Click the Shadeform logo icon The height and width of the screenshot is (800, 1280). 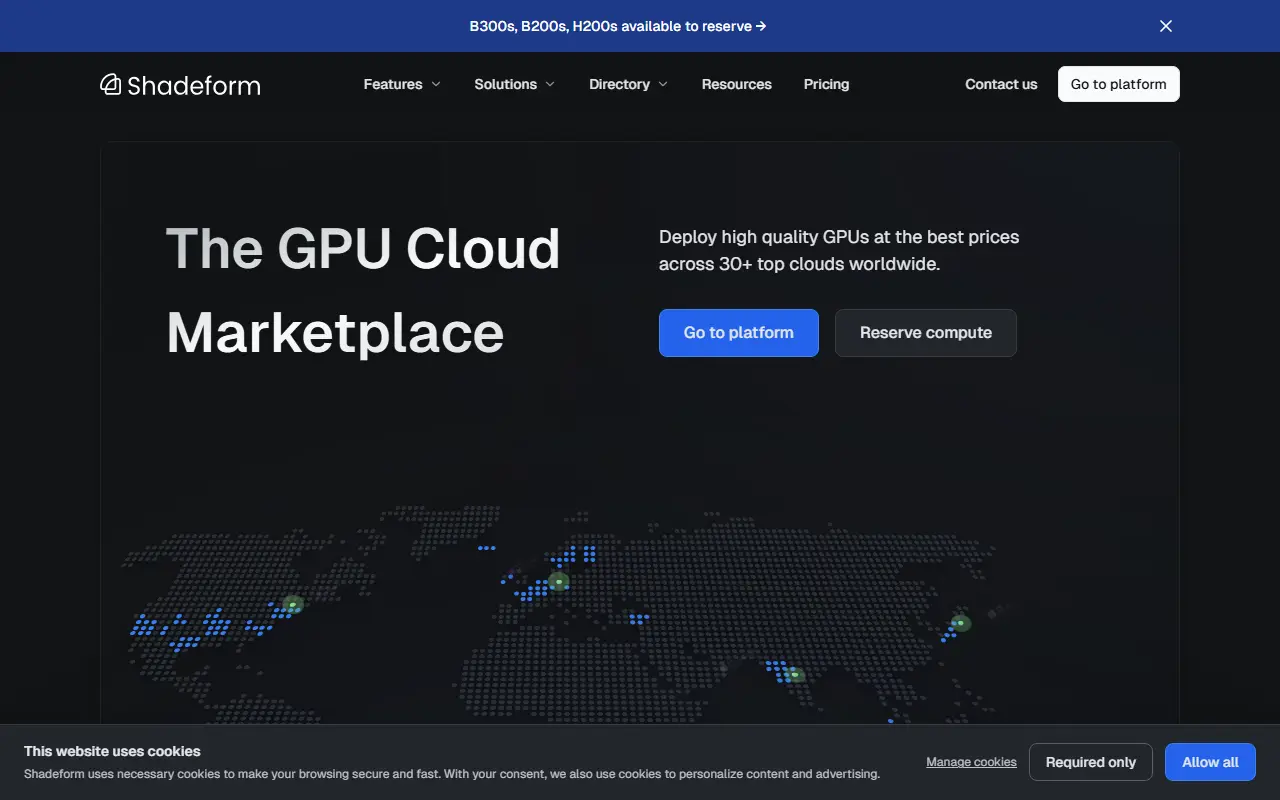pos(111,84)
